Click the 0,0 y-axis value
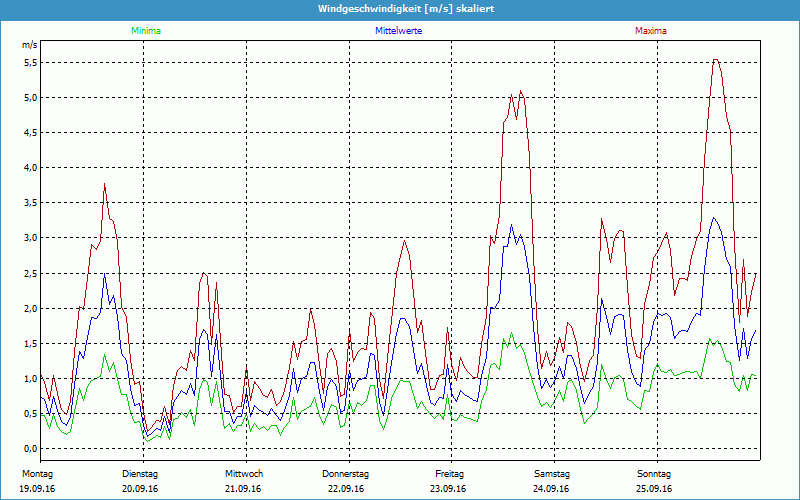800x500 pixels. [x=32, y=448]
